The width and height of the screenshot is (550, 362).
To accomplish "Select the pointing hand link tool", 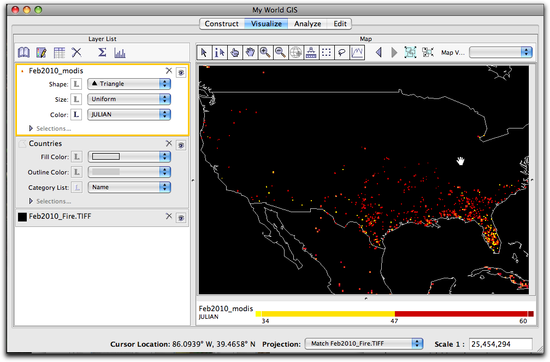I will coord(235,53).
